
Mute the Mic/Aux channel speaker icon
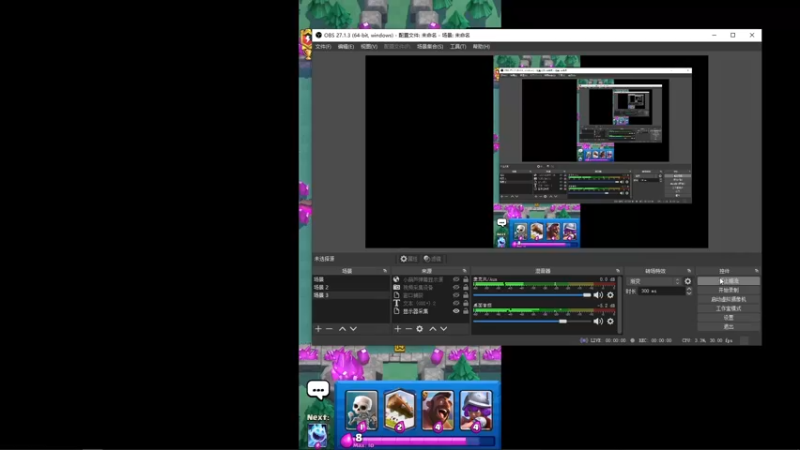(598, 295)
